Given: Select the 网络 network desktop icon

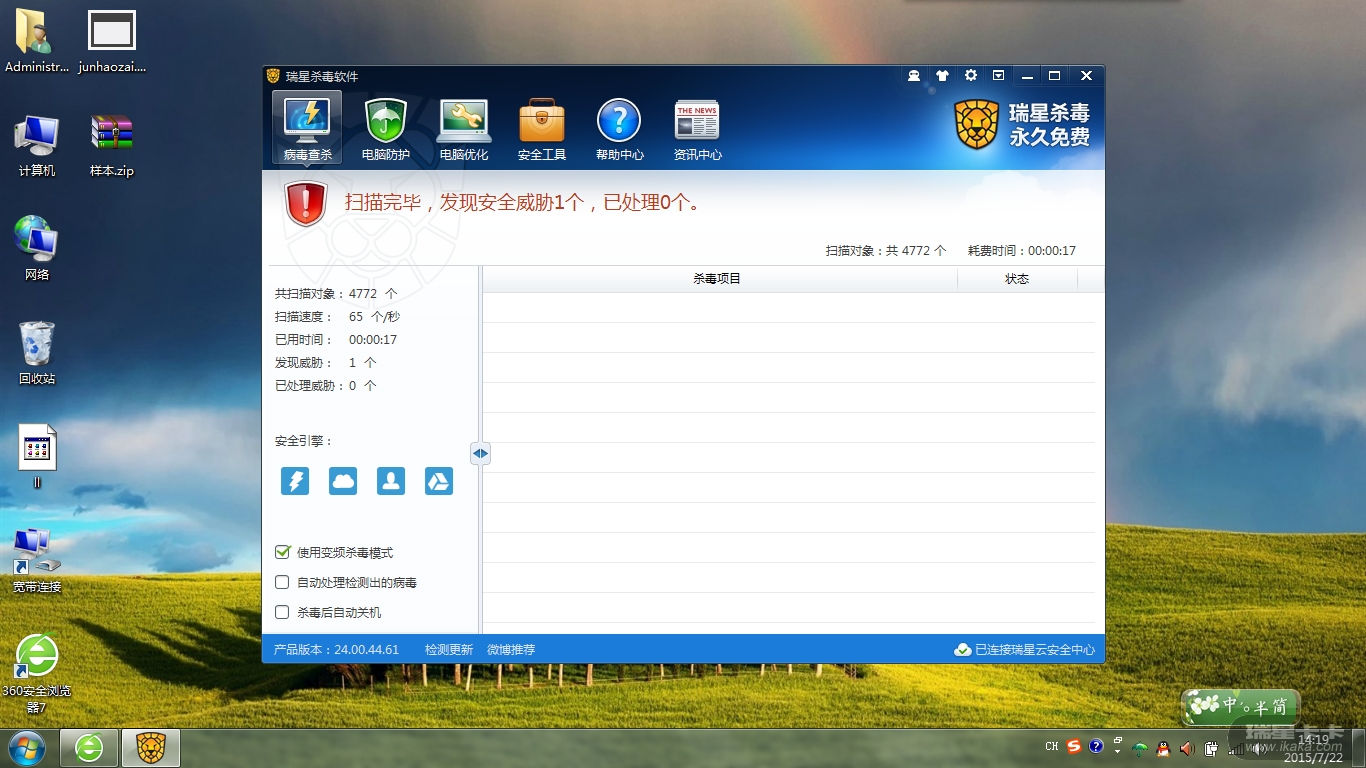Looking at the screenshot, I should click(37, 248).
